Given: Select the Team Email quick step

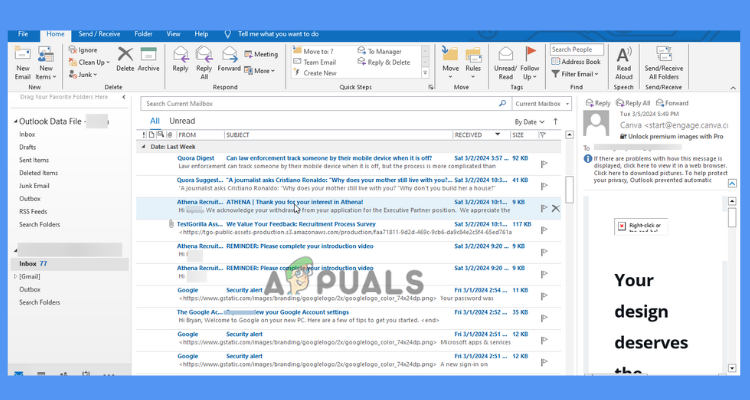Looking at the screenshot, I should (314, 62).
